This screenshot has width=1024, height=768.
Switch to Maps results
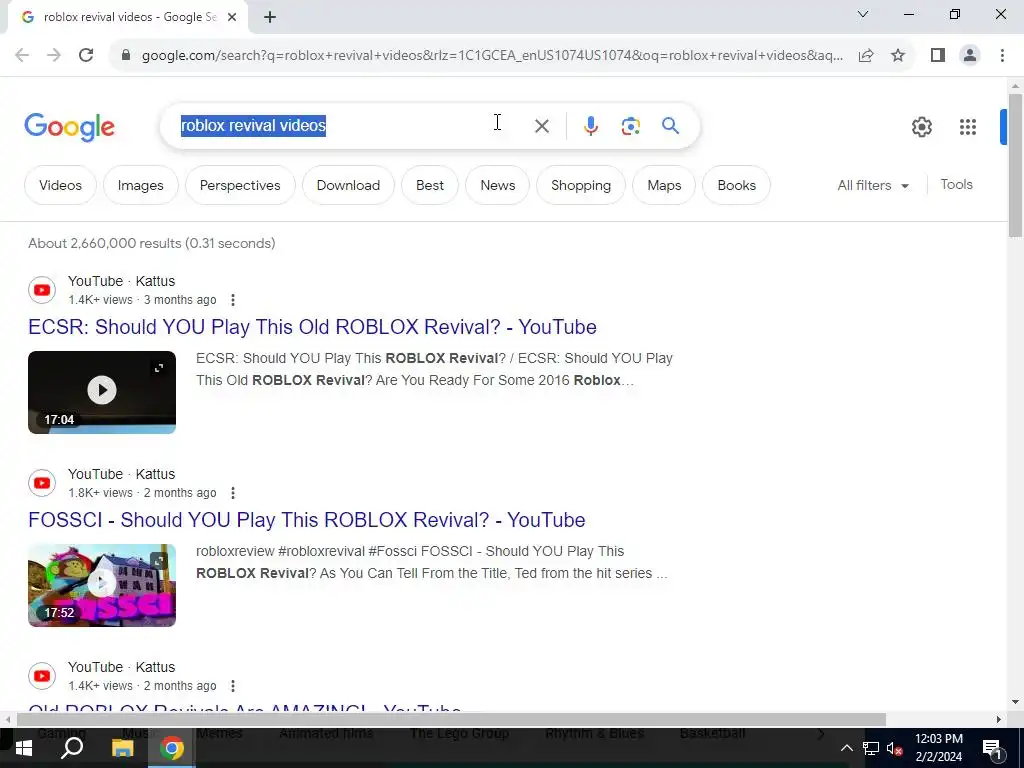(664, 185)
